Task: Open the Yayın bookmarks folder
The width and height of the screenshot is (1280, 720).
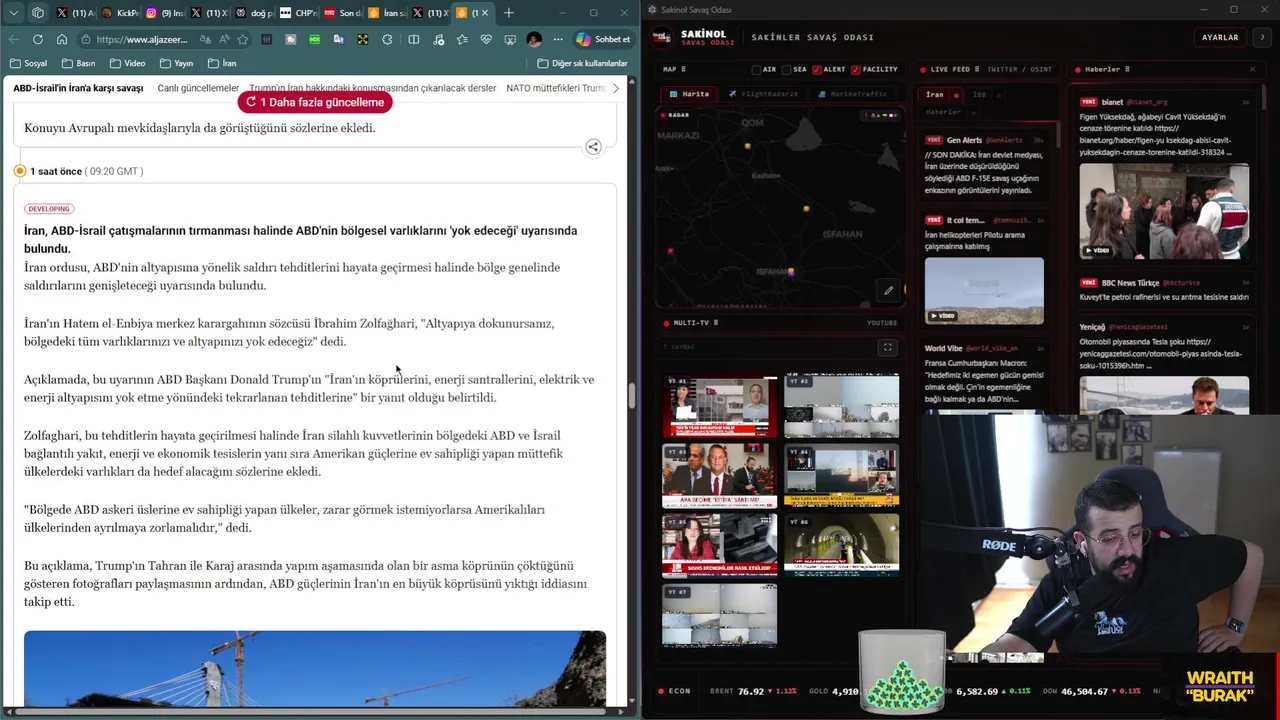Action: [175, 63]
